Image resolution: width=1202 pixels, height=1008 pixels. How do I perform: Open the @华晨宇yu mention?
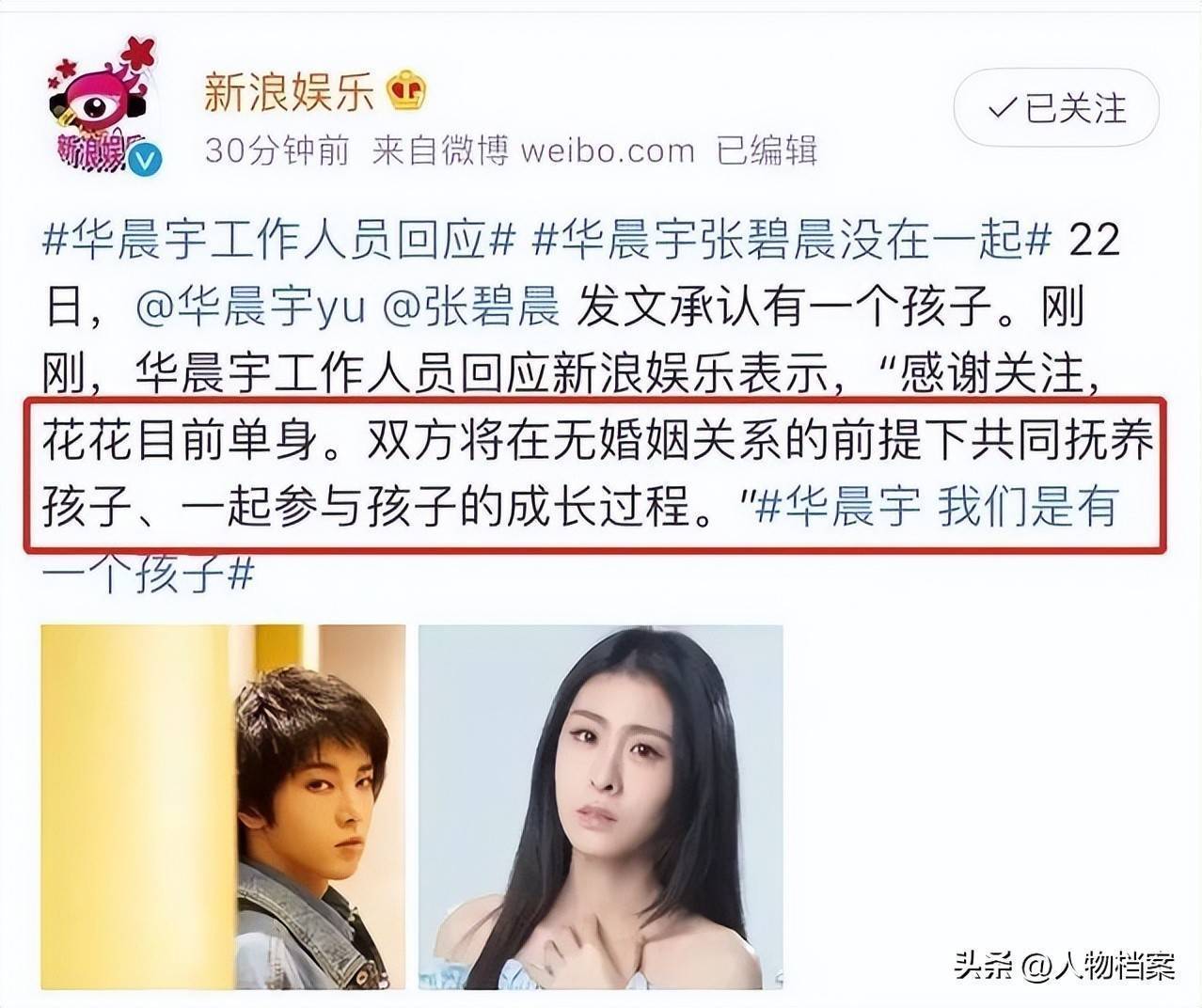[x=250, y=307]
